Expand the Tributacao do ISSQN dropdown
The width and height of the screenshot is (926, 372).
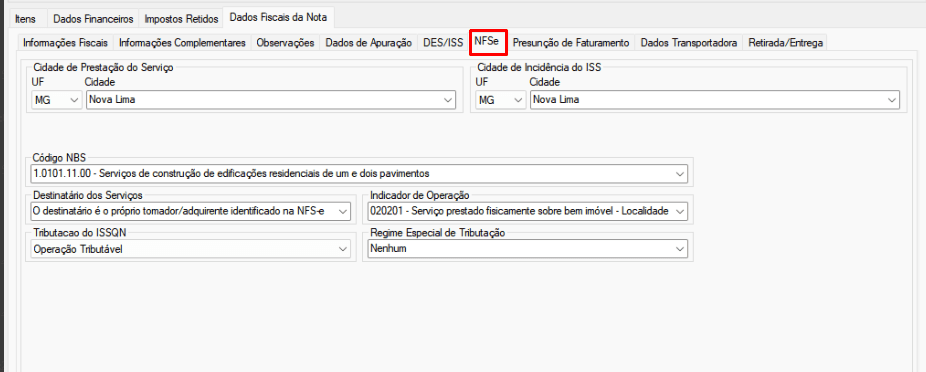pyautogui.click(x=190, y=249)
